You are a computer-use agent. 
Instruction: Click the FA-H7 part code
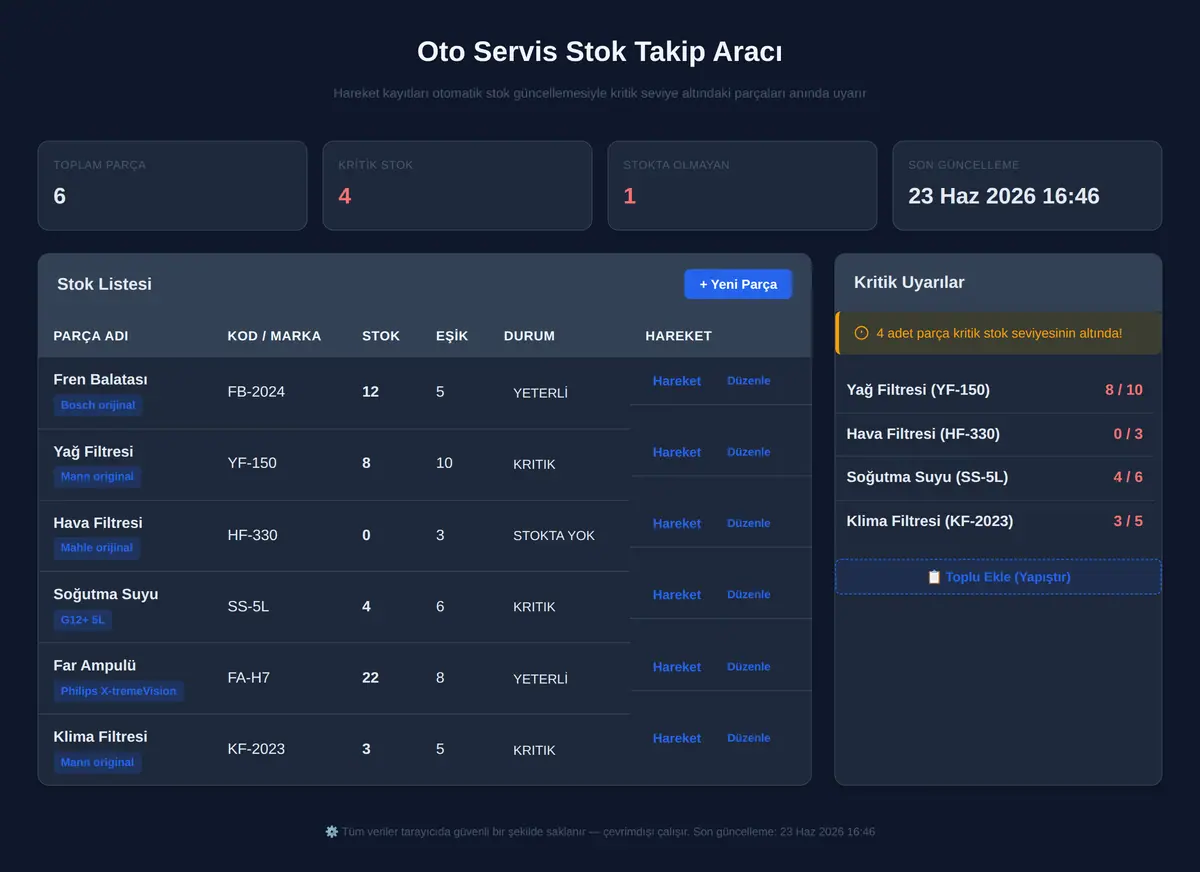coord(248,678)
